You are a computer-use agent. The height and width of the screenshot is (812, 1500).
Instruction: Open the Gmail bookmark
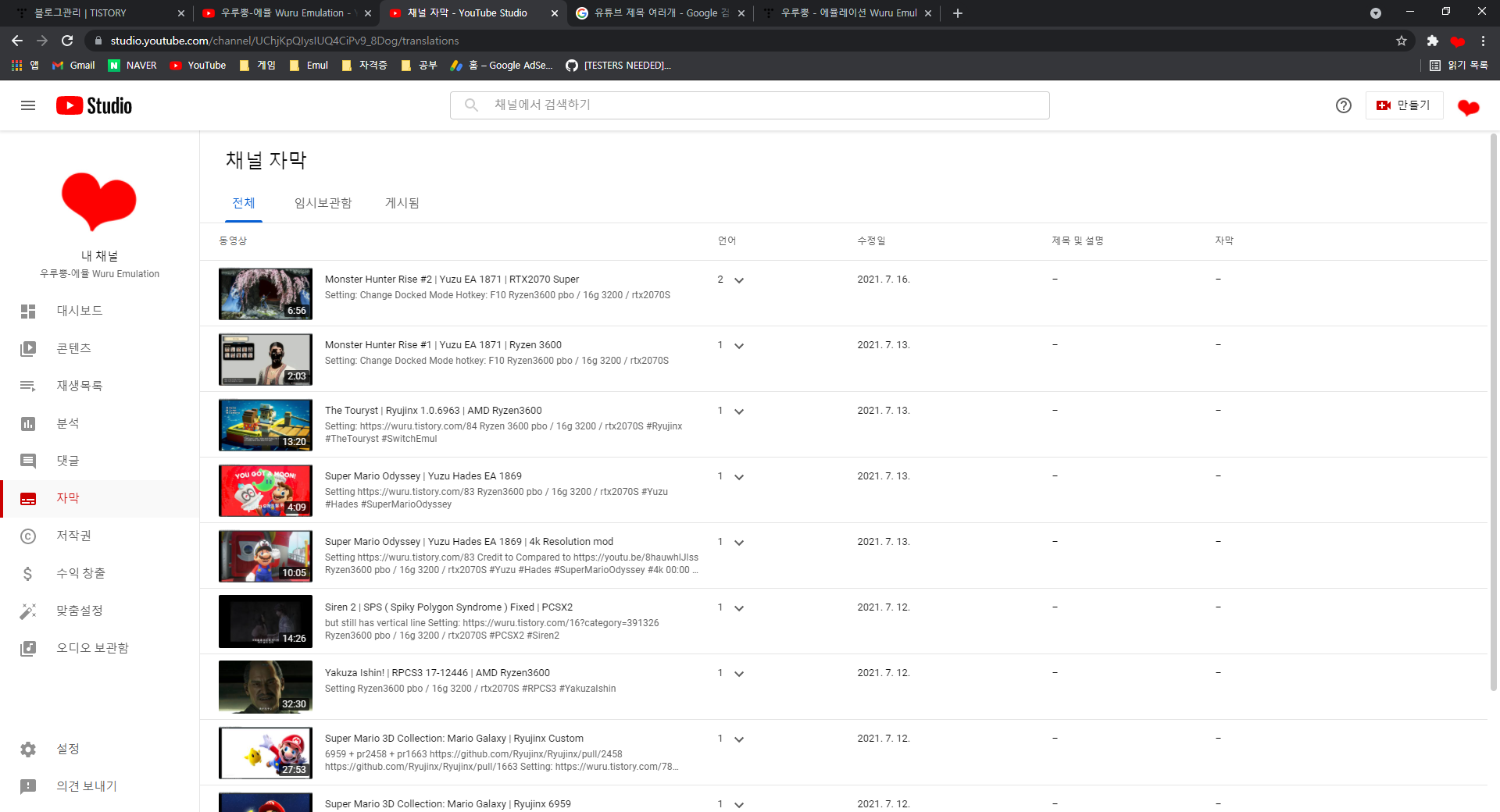tap(73, 66)
